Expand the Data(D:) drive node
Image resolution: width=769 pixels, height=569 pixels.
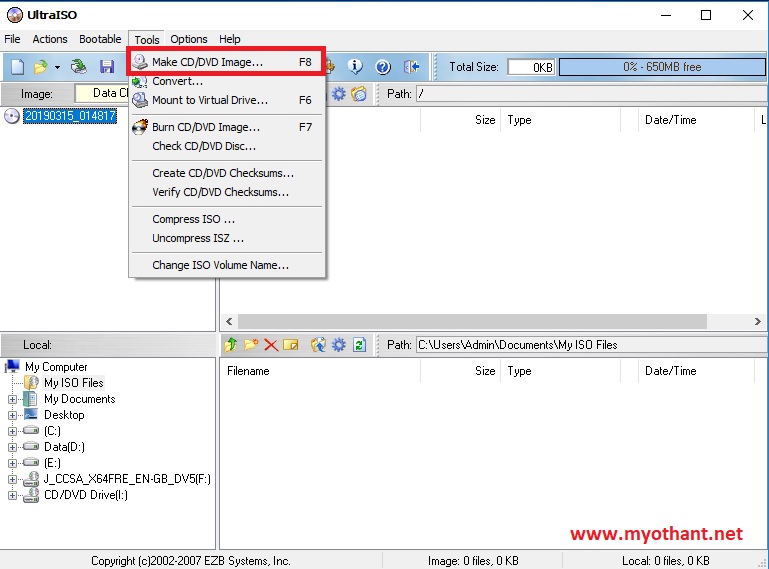click(12, 447)
